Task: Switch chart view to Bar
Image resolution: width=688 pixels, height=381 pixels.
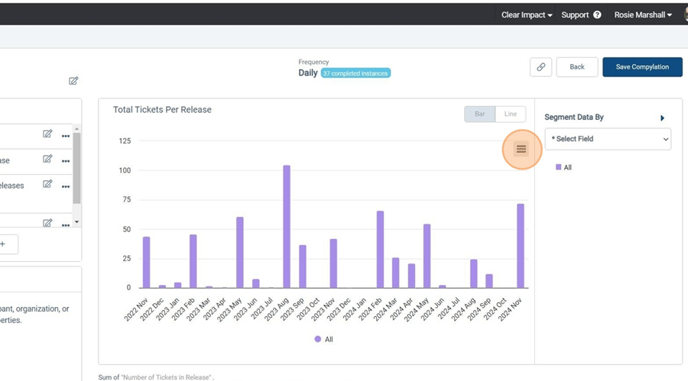Action: (x=480, y=114)
